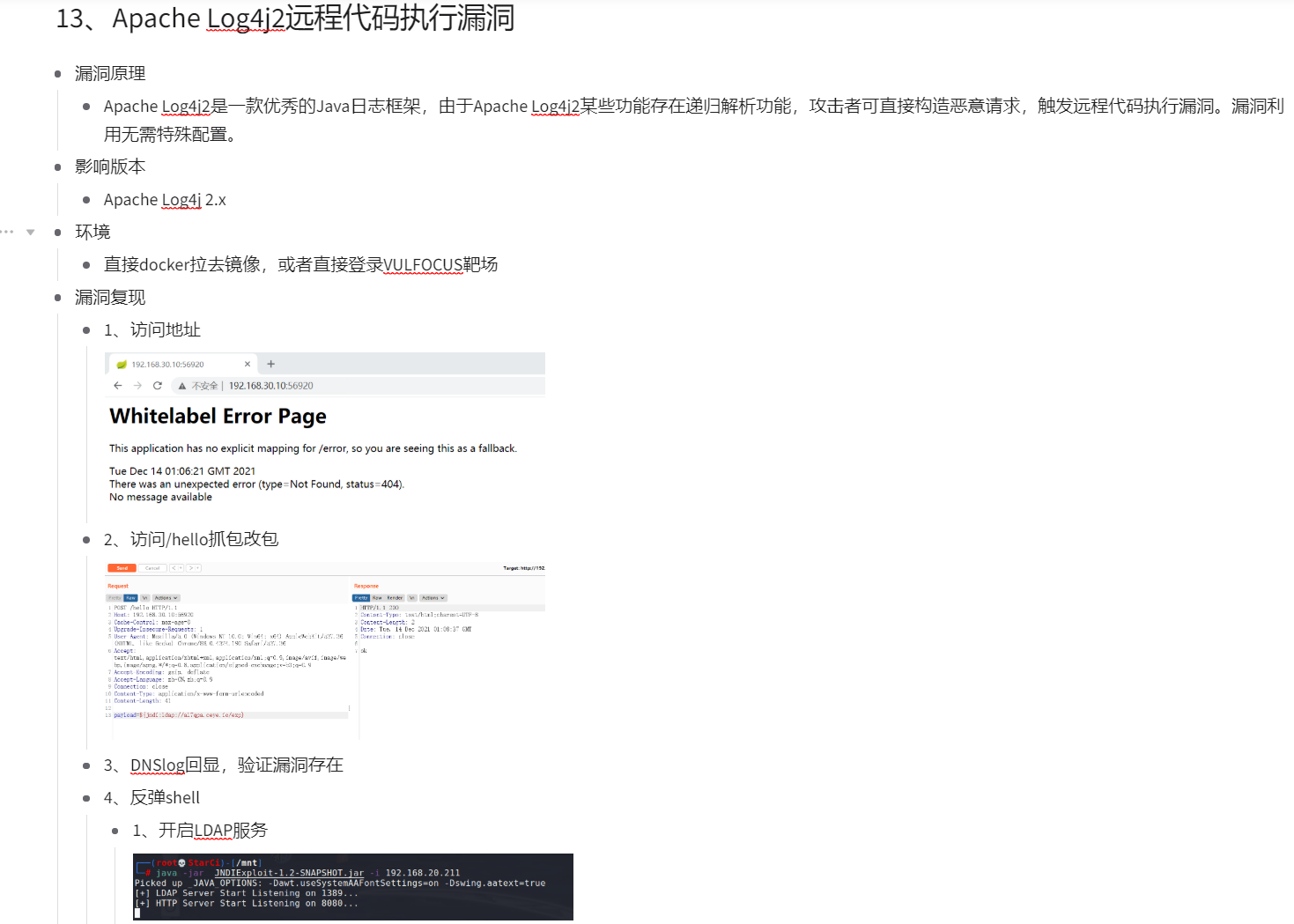Click the bullet before 1、访问地址
This screenshot has width=1294, height=924.
(86, 330)
